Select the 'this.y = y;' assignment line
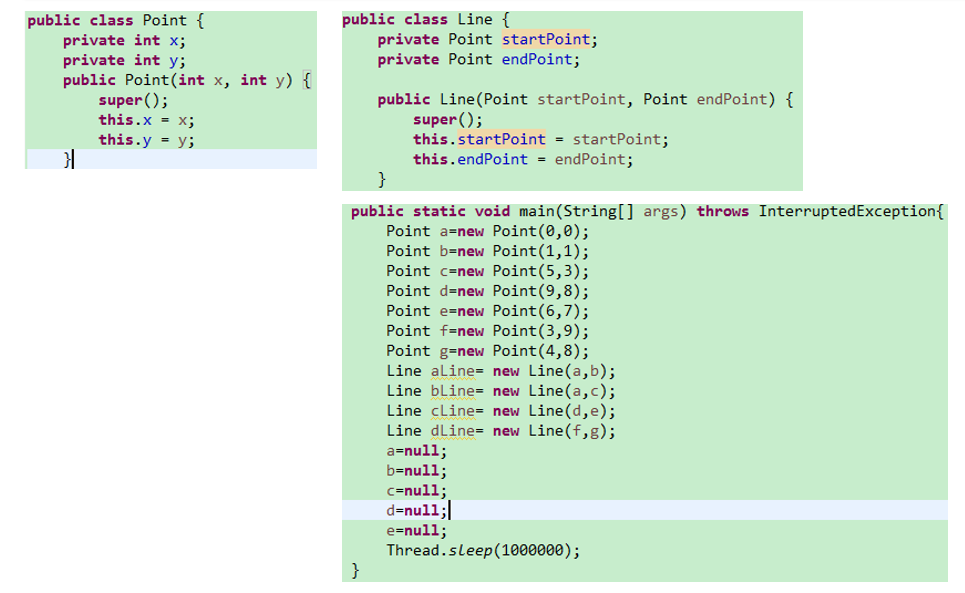This screenshot has width=965, height=593. coord(146,140)
